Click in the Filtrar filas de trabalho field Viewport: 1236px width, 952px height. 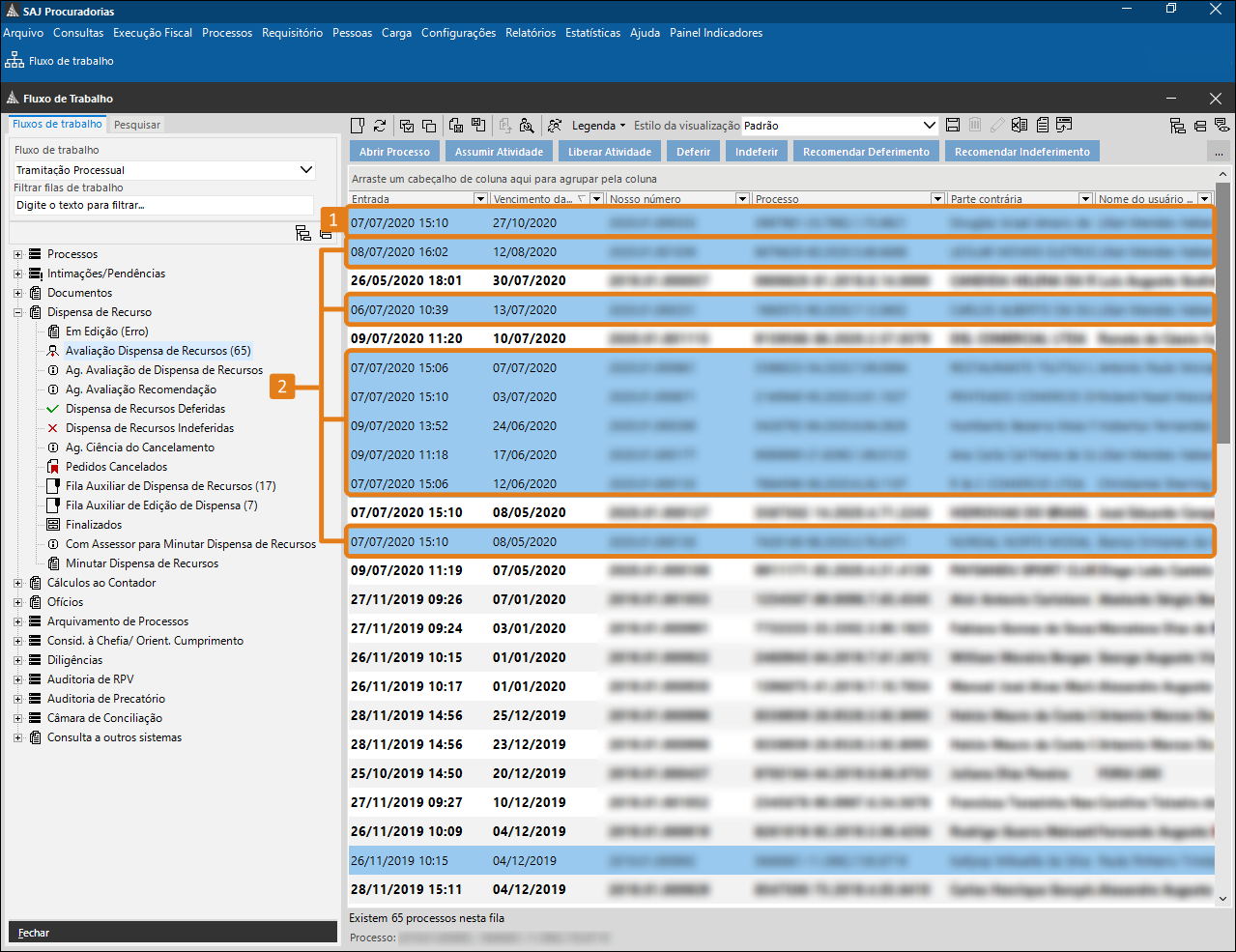pyautogui.click(x=162, y=206)
